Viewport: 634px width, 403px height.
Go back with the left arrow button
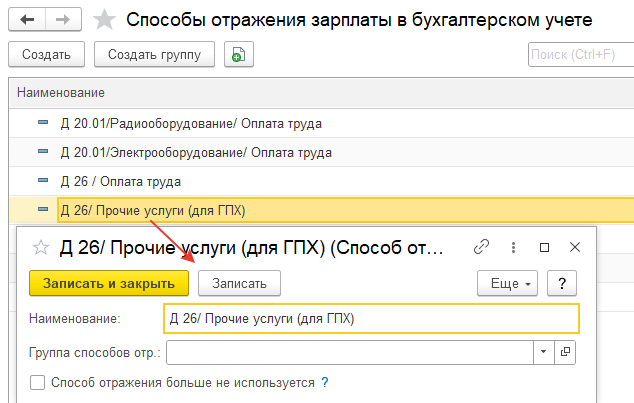(27, 19)
